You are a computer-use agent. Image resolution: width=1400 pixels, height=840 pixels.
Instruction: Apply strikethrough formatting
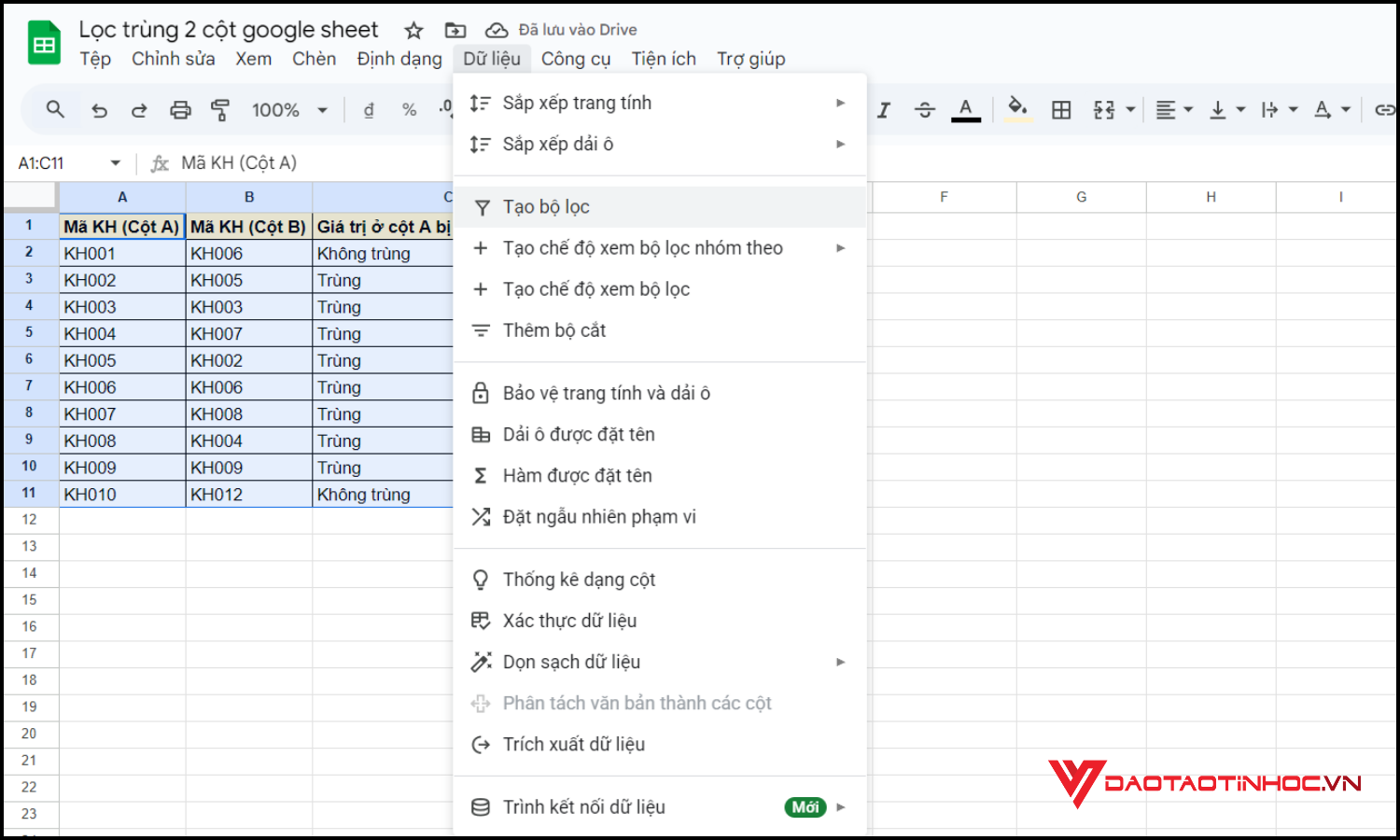click(x=925, y=109)
